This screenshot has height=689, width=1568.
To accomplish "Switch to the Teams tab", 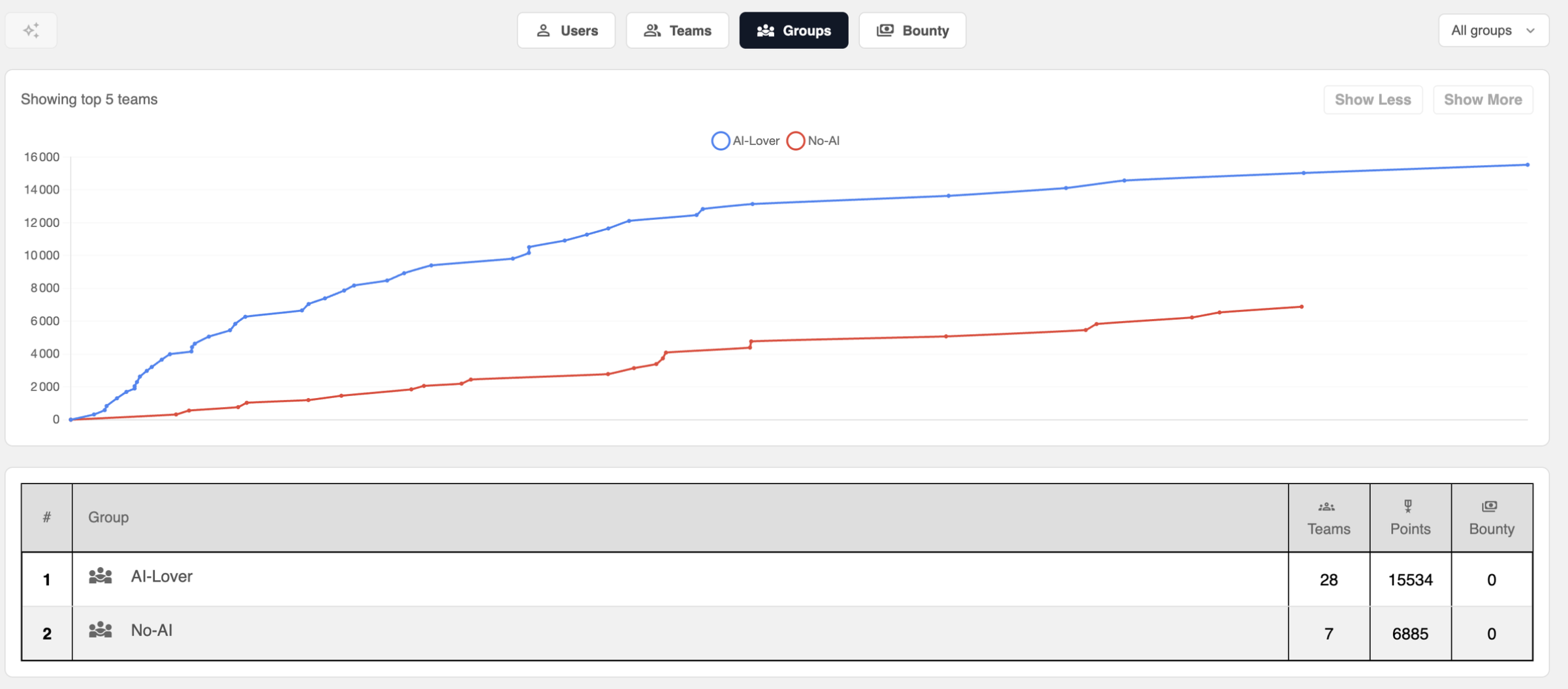I will click(677, 31).
